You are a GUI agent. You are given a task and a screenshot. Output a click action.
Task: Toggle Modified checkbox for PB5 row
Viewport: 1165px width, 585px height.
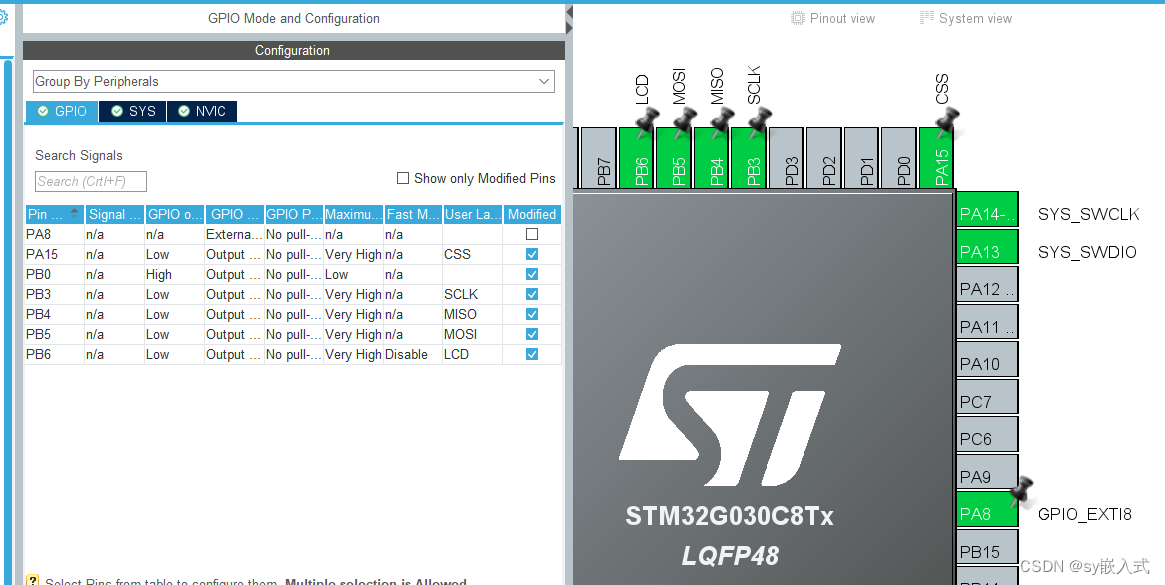pyautogui.click(x=532, y=334)
